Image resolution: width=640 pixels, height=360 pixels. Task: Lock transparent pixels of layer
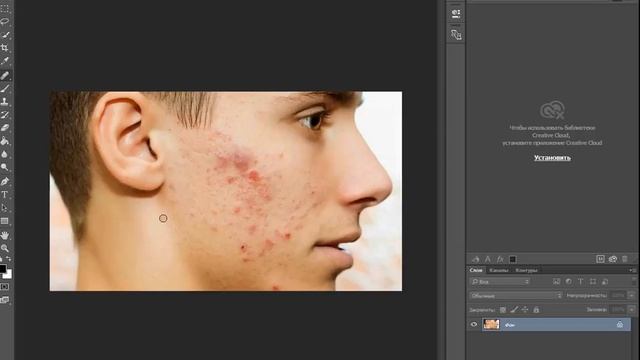503,310
